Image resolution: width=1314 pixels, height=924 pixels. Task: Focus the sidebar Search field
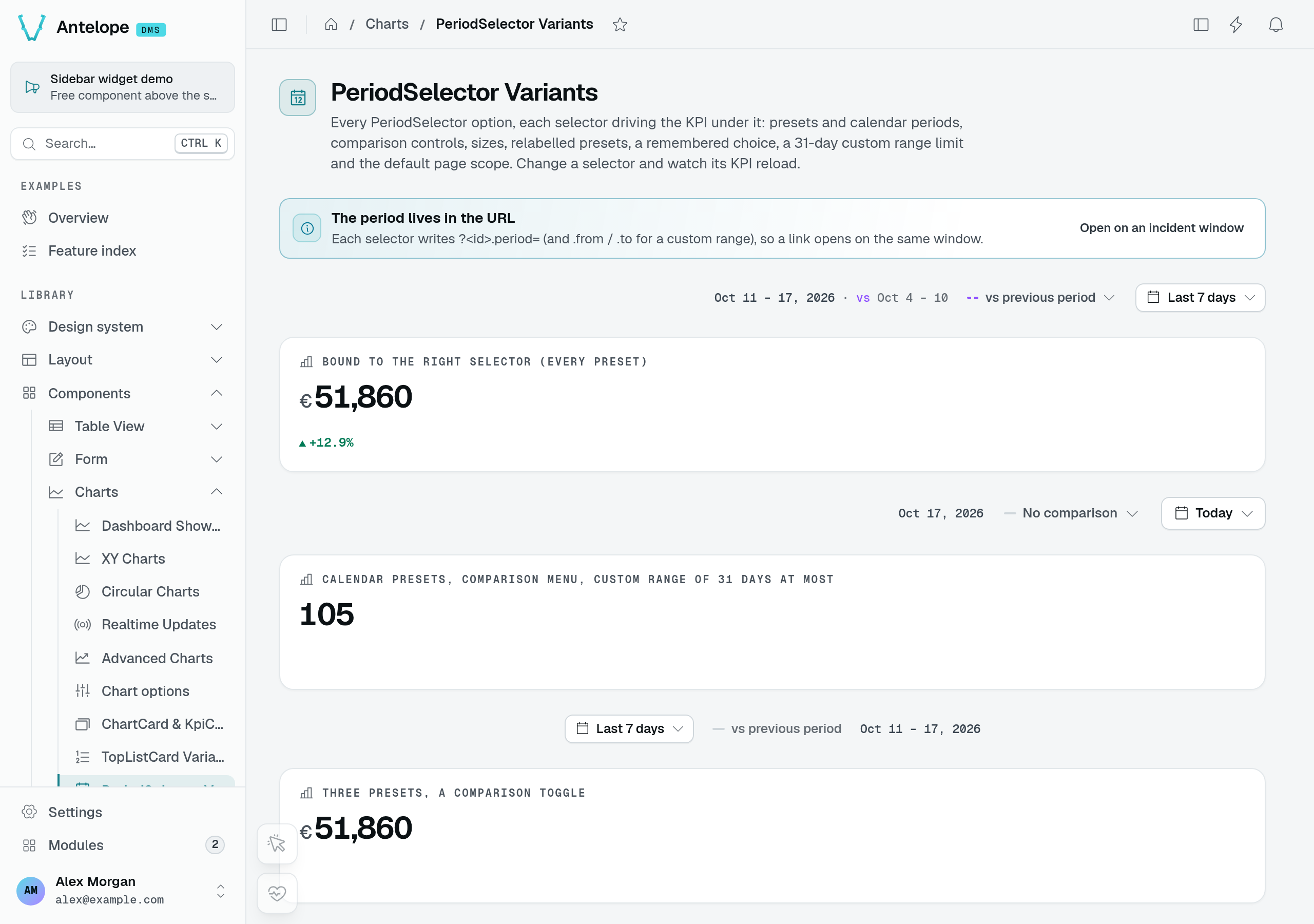tap(123, 143)
